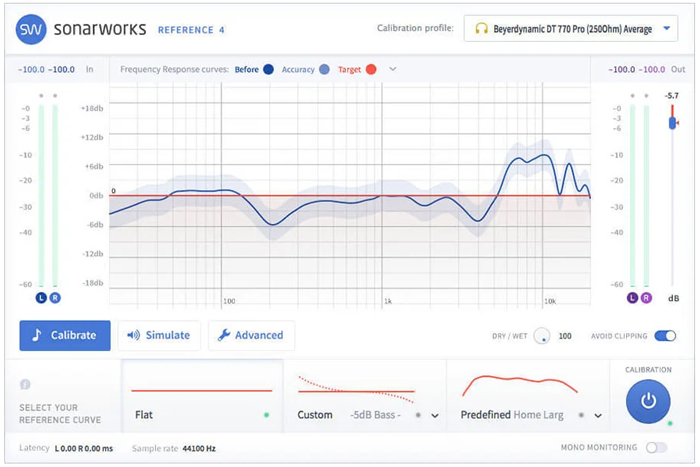Click the Dry/Wet knob
Viewport: 700px width, 467px height.
coord(541,336)
